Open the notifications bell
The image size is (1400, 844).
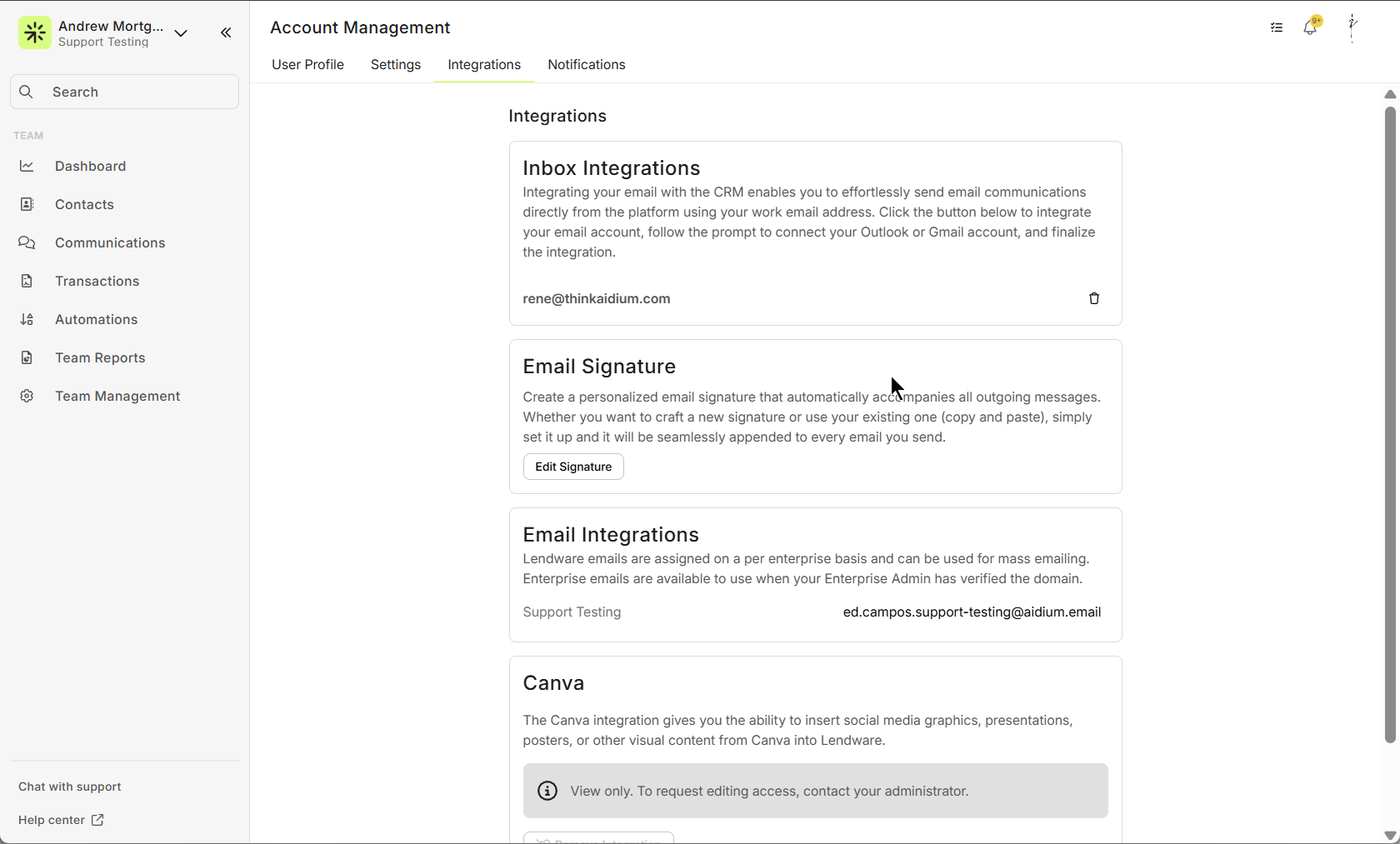[1310, 27]
